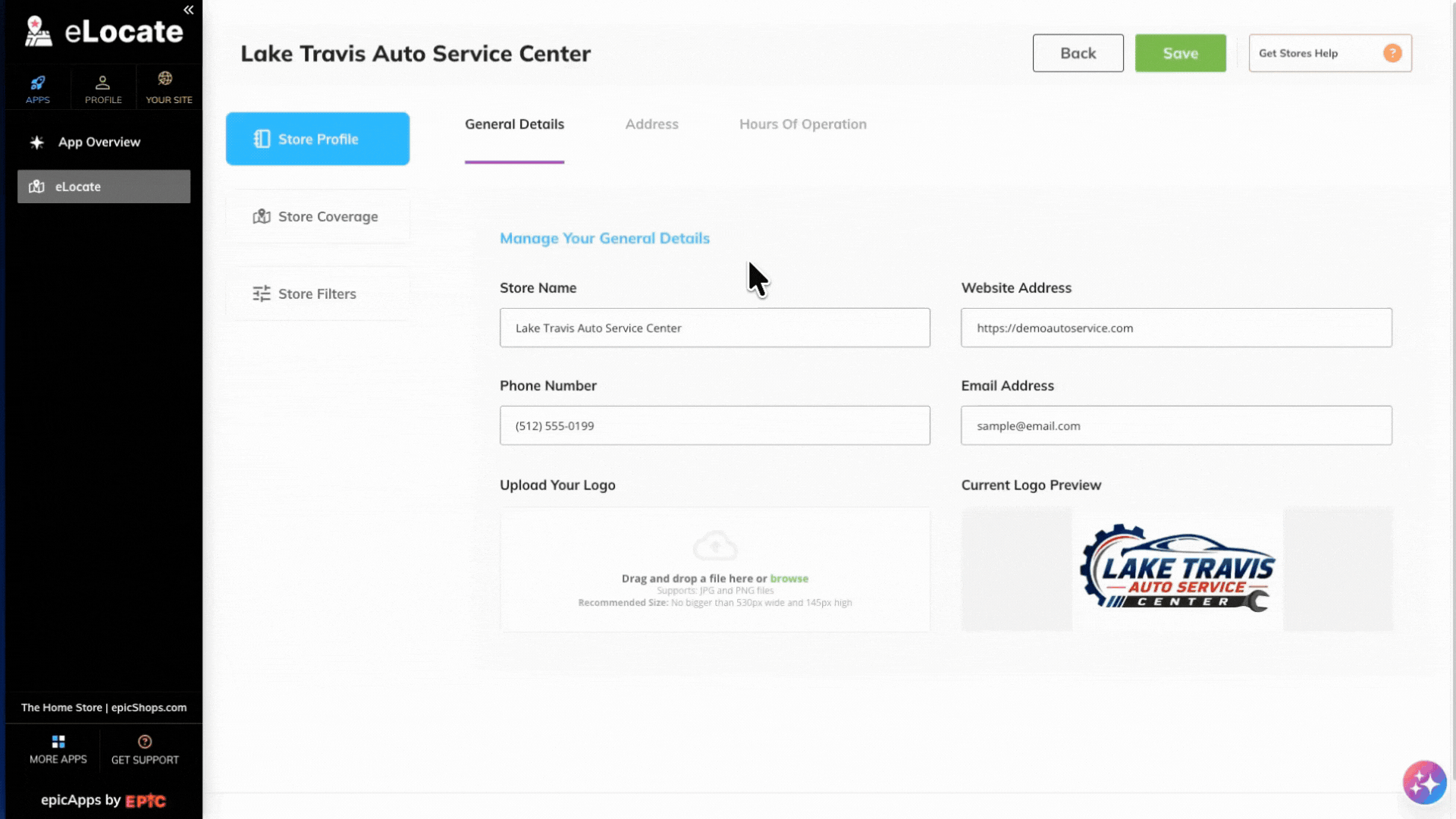Open the Apps rocket icon
The height and width of the screenshot is (819, 1456).
[x=38, y=82]
